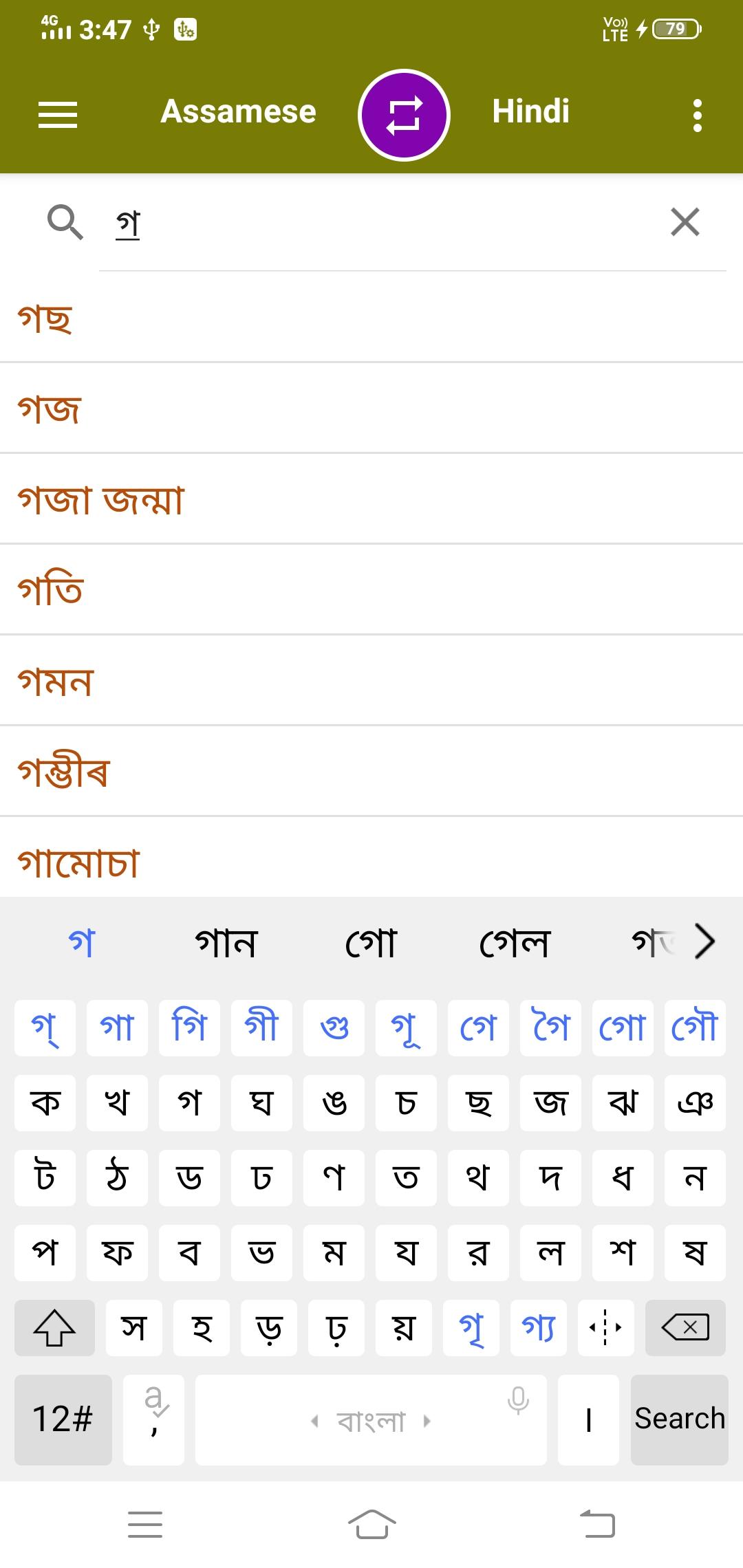This screenshot has width=743, height=1568.
Task: Switch to the 12# symbols keyboard
Action: pyautogui.click(x=63, y=1419)
